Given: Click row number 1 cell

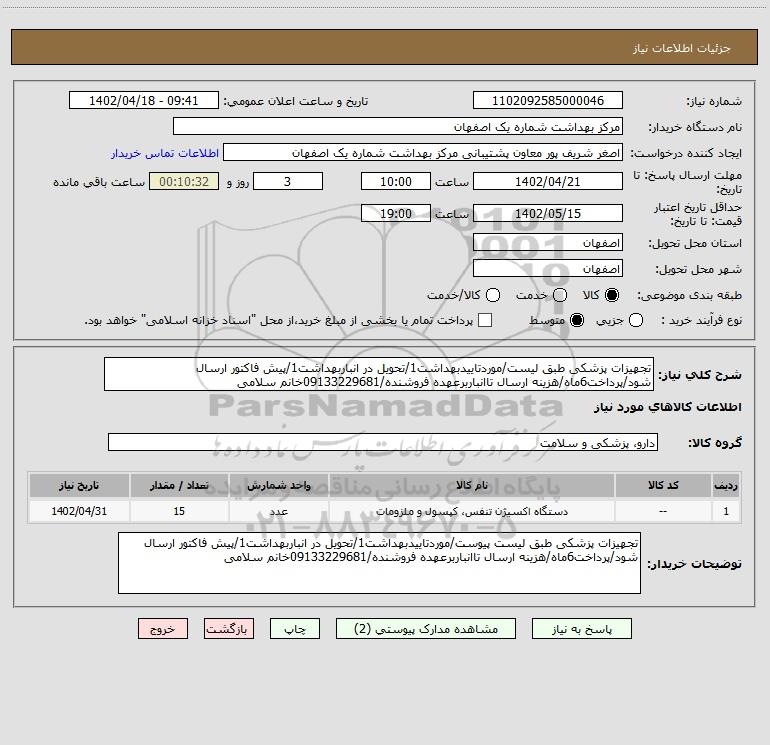Looking at the screenshot, I should point(726,511).
